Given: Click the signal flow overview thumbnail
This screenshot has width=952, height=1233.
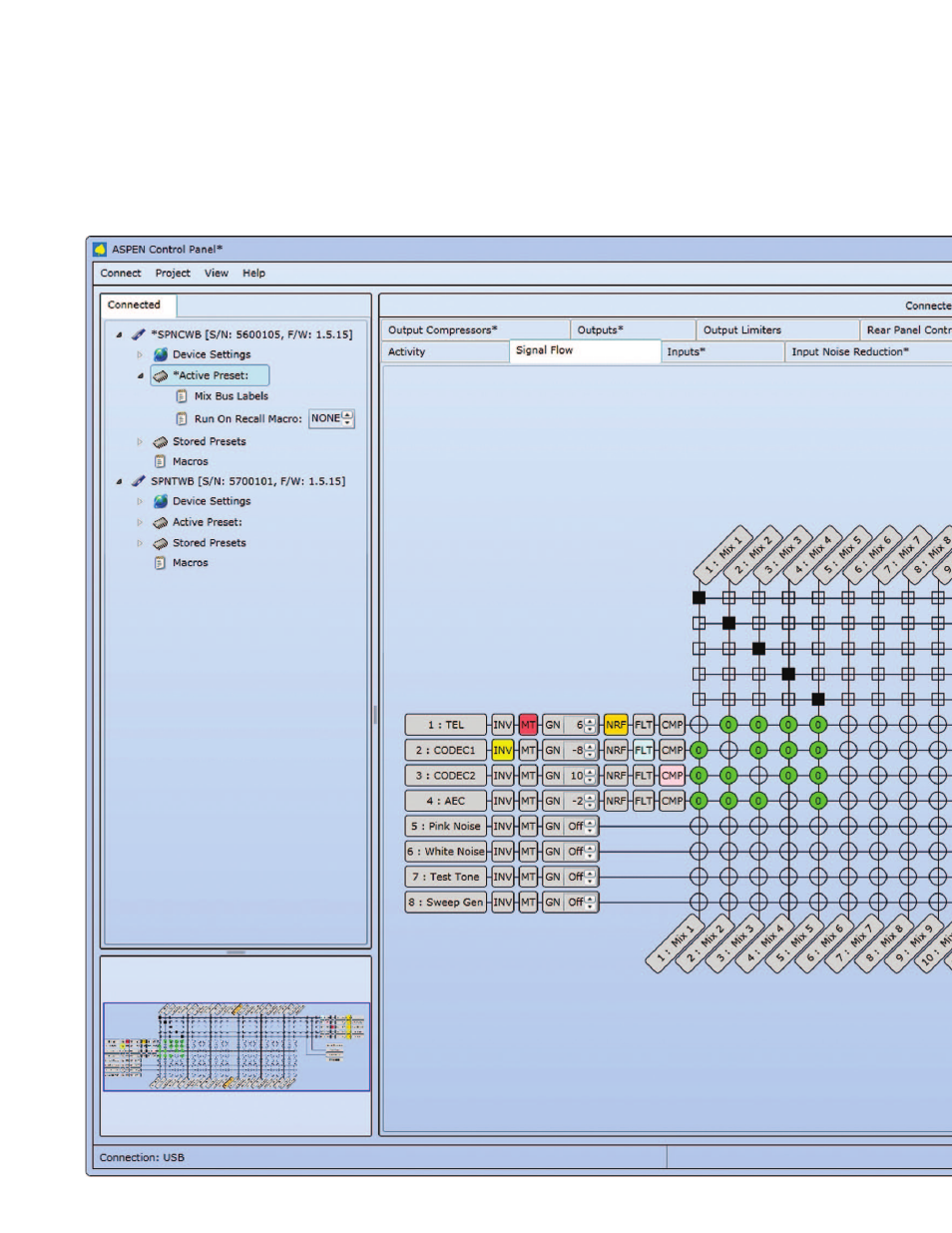Looking at the screenshot, I should 237,1046.
